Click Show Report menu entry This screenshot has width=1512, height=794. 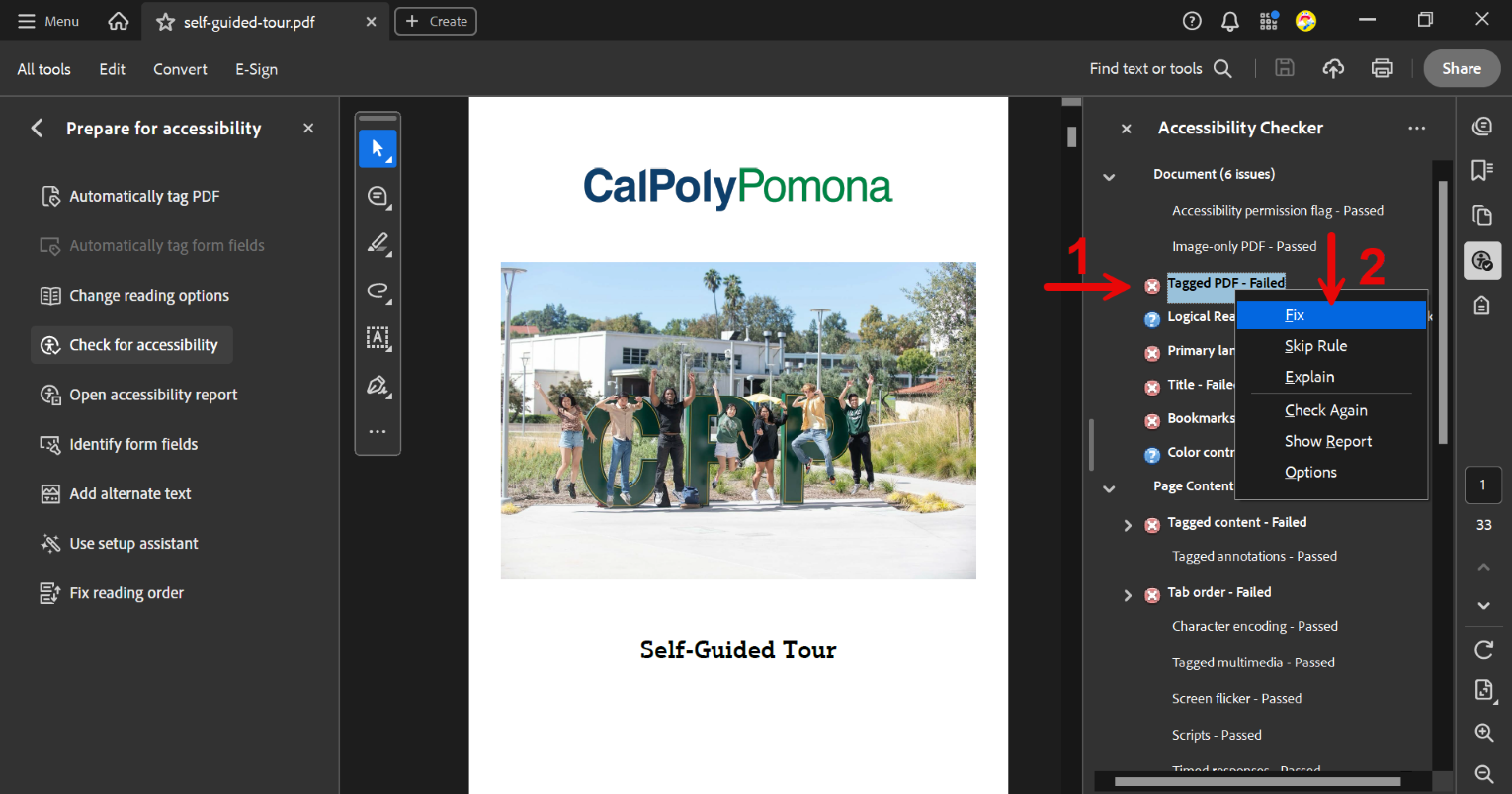pos(1327,442)
